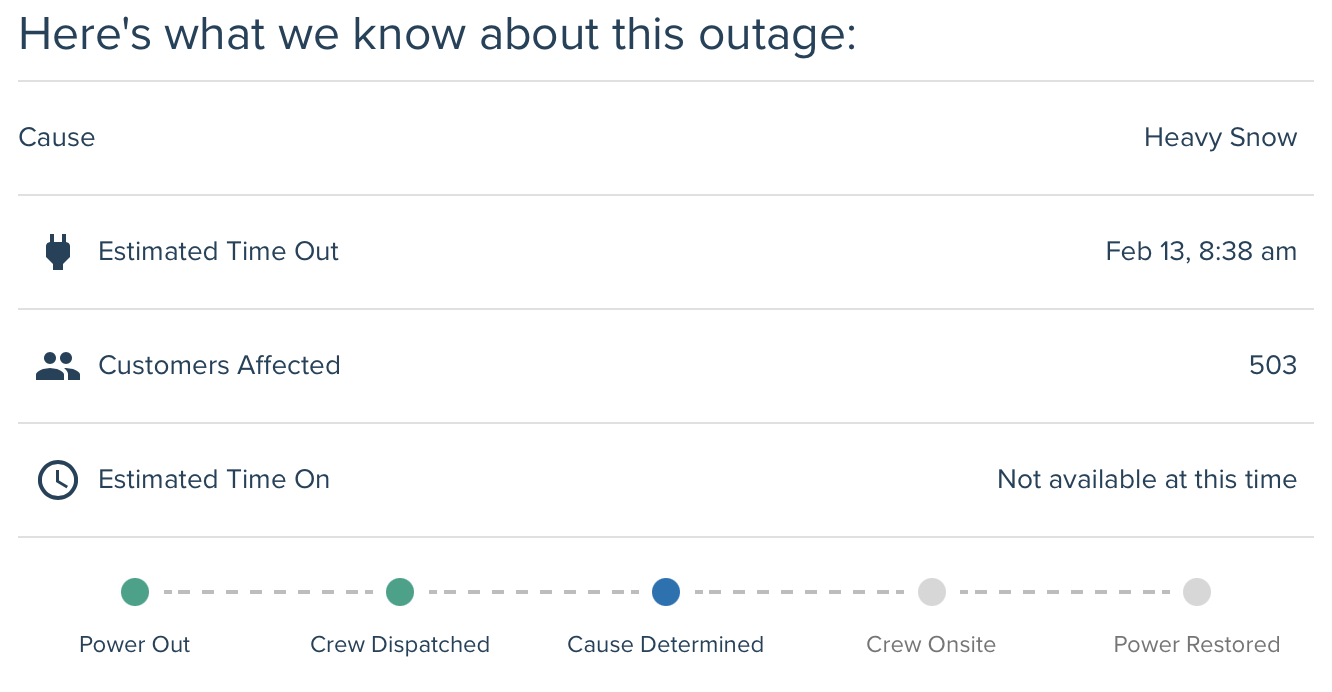
Task: Click the gray Power Restored status dot
Action: (x=1197, y=592)
